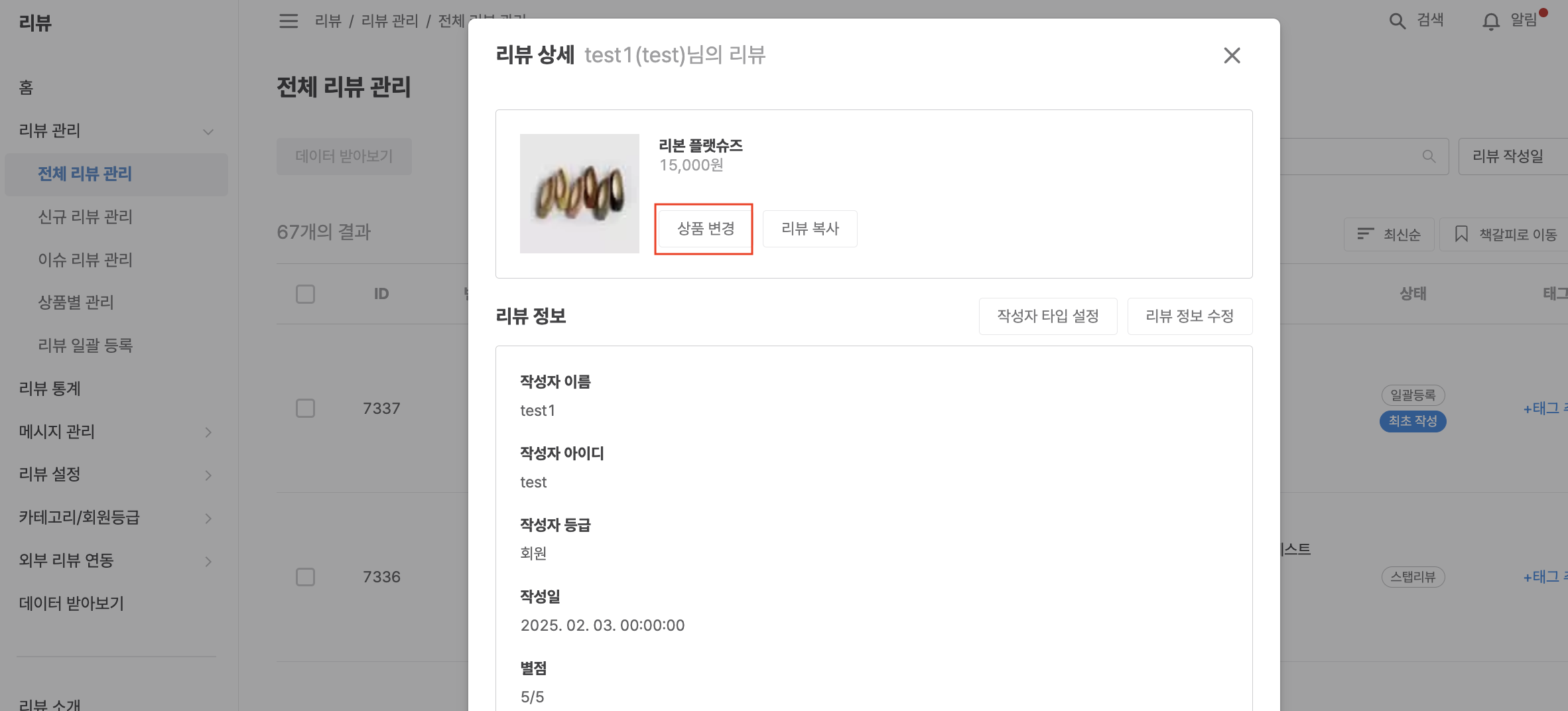Click the 리뷰 복사 button

click(810, 229)
